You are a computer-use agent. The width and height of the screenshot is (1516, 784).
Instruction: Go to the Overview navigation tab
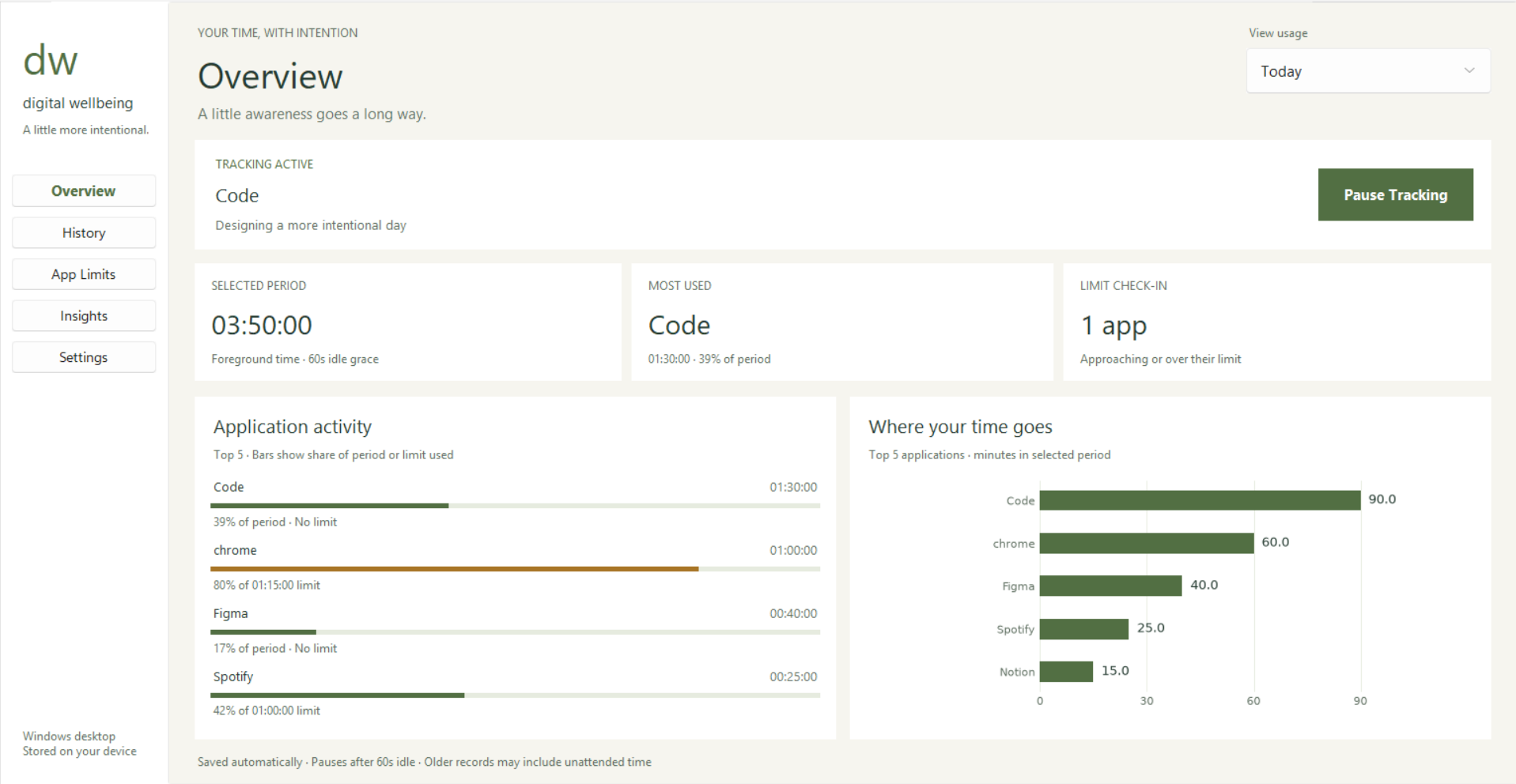tap(84, 191)
